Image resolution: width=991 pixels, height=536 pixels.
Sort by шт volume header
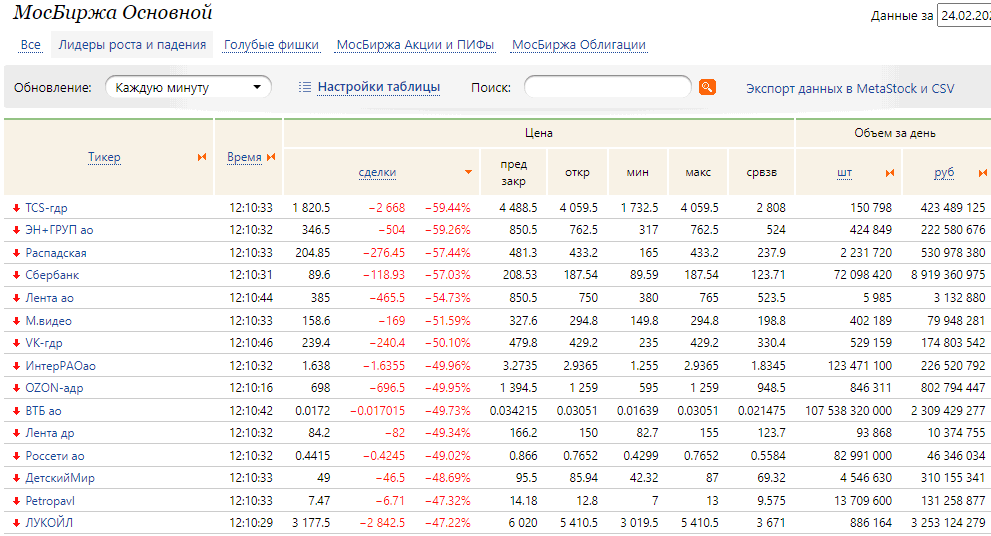coord(844,173)
